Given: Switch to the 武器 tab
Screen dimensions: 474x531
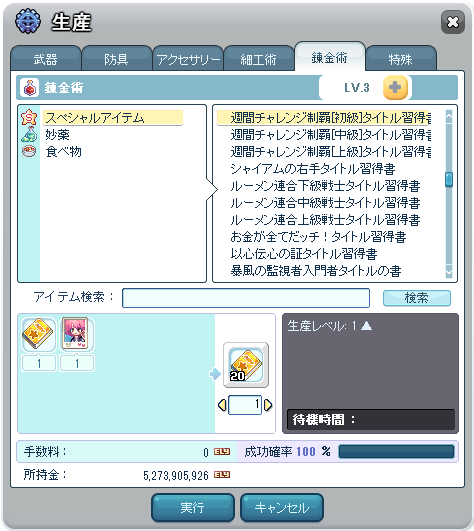Looking at the screenshot, I should point(46,59).
